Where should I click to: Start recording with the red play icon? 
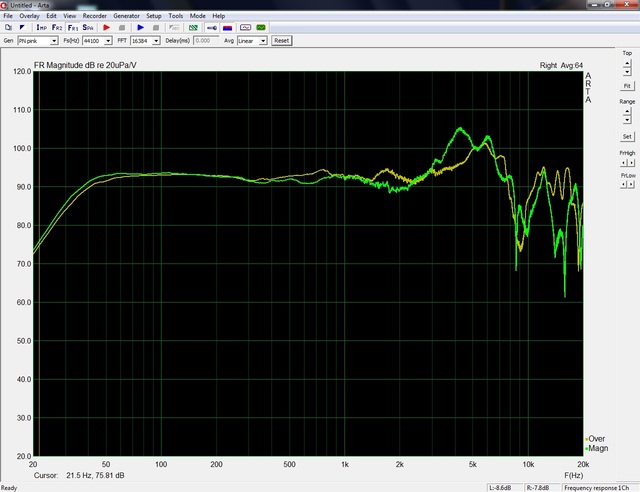[x=108, y=28]
